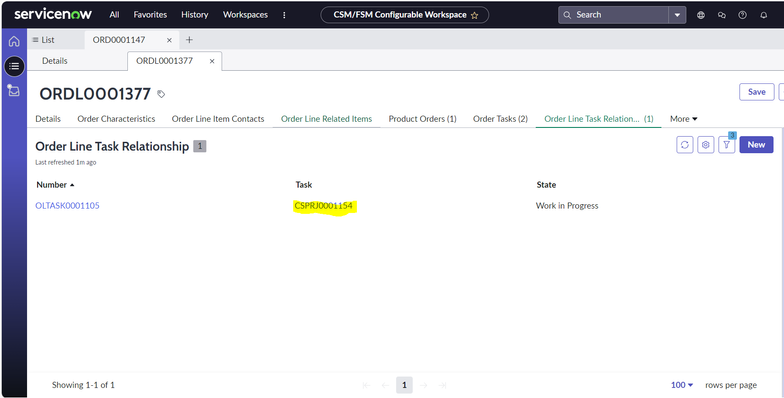
Task: Open the Order Line Item Contacts tab
Action: pyautogui.click(x=218, y=118)
